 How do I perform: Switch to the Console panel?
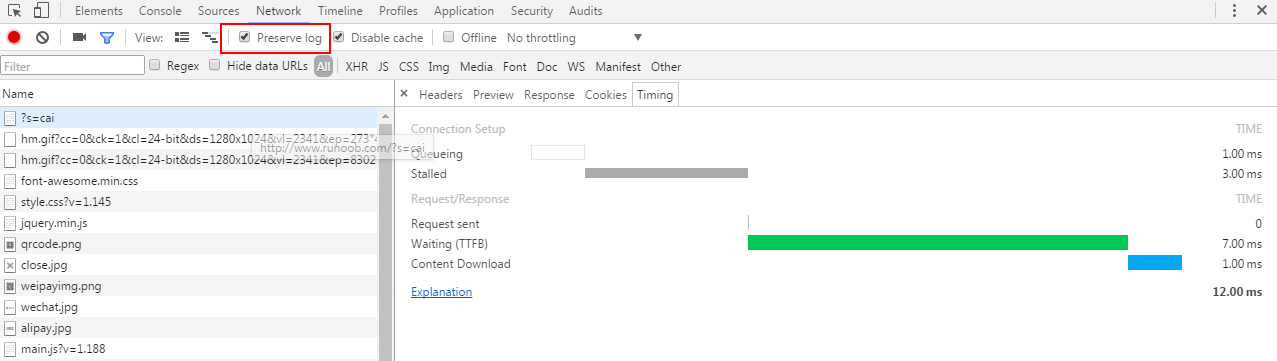click(x=160, y=11)
